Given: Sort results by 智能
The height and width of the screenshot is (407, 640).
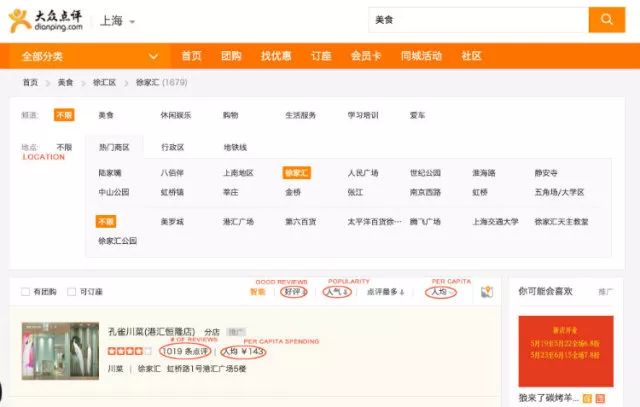Looking at the screenshot, I should click(x=258, y=292).
